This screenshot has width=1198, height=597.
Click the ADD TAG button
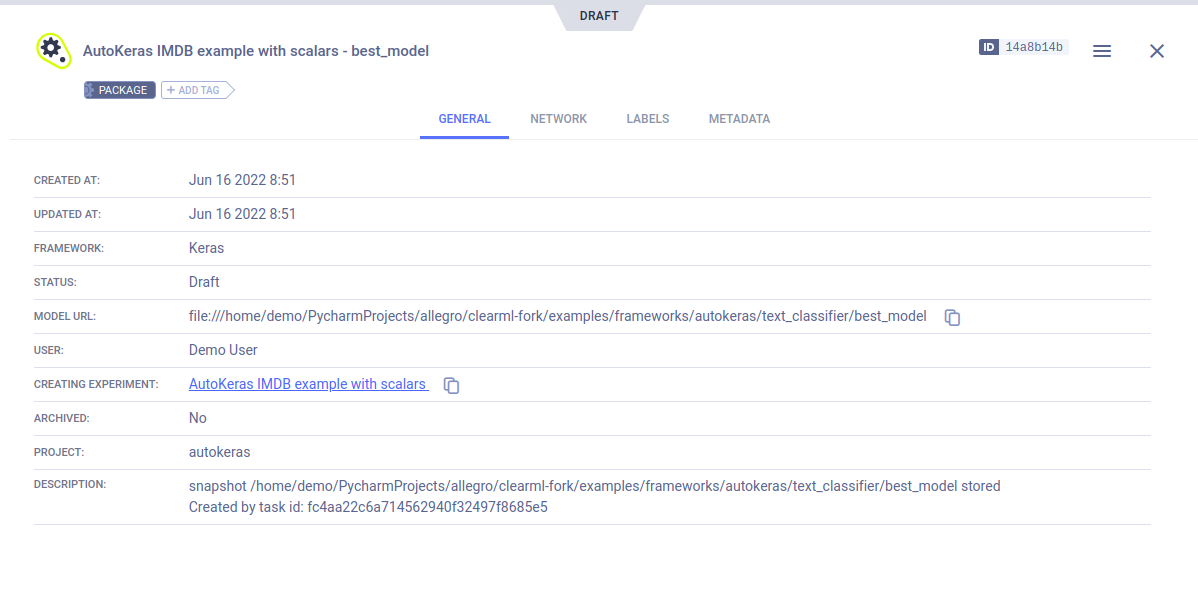pyautogui.click(x=196, y=90)
